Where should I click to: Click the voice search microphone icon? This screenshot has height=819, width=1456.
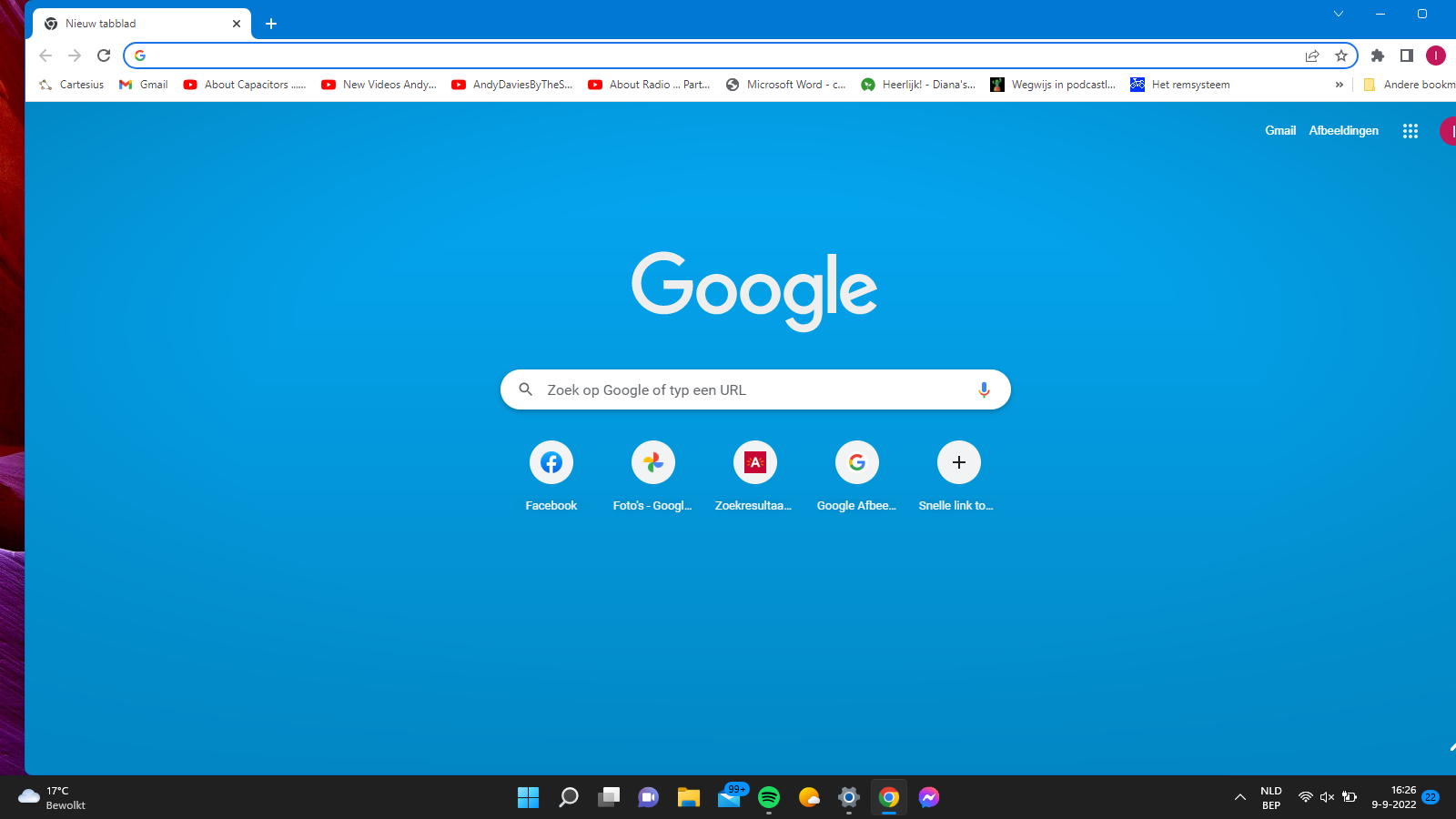tap(984, 389)
